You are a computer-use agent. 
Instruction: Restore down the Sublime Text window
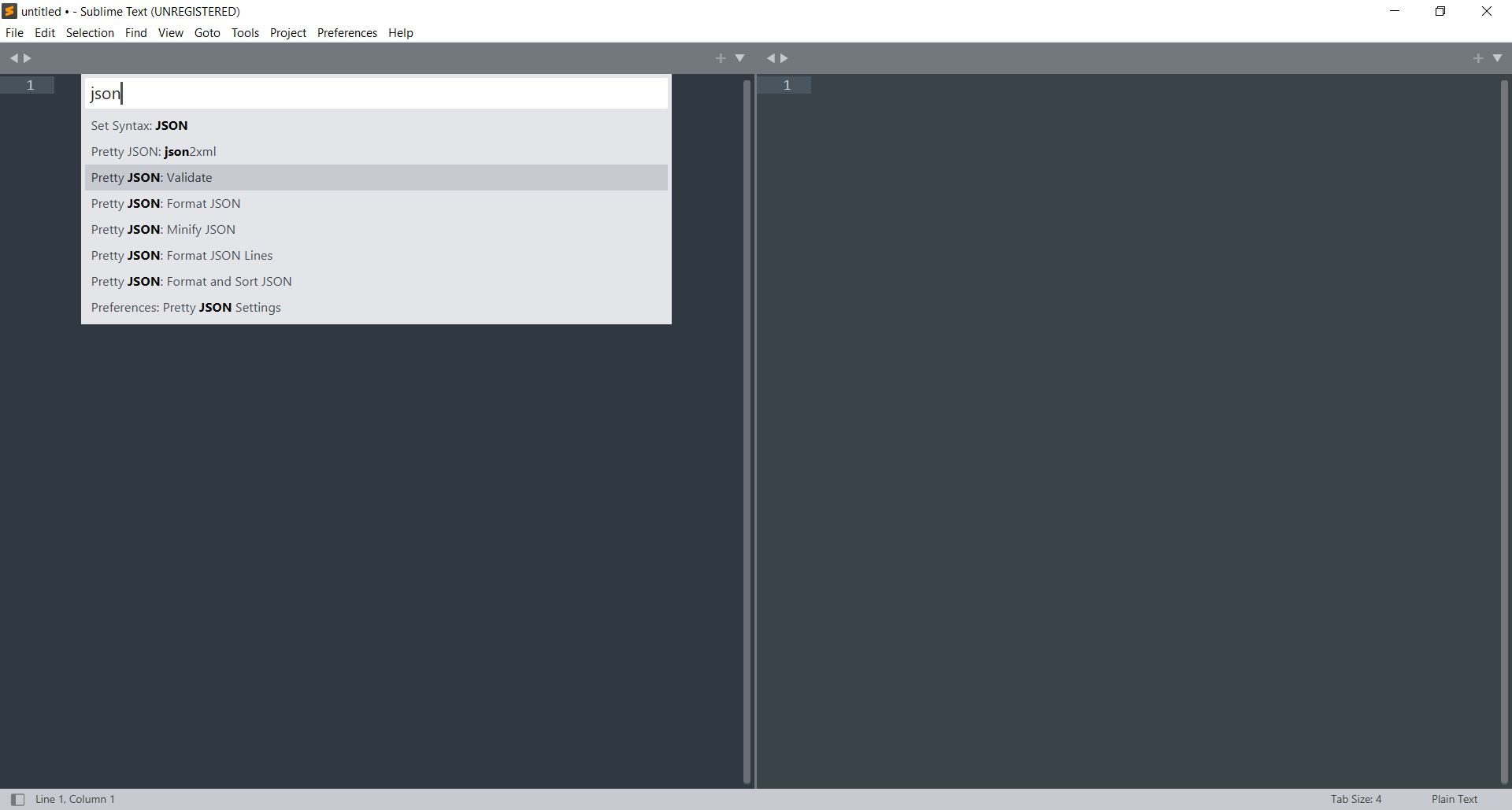[1440, 11]
